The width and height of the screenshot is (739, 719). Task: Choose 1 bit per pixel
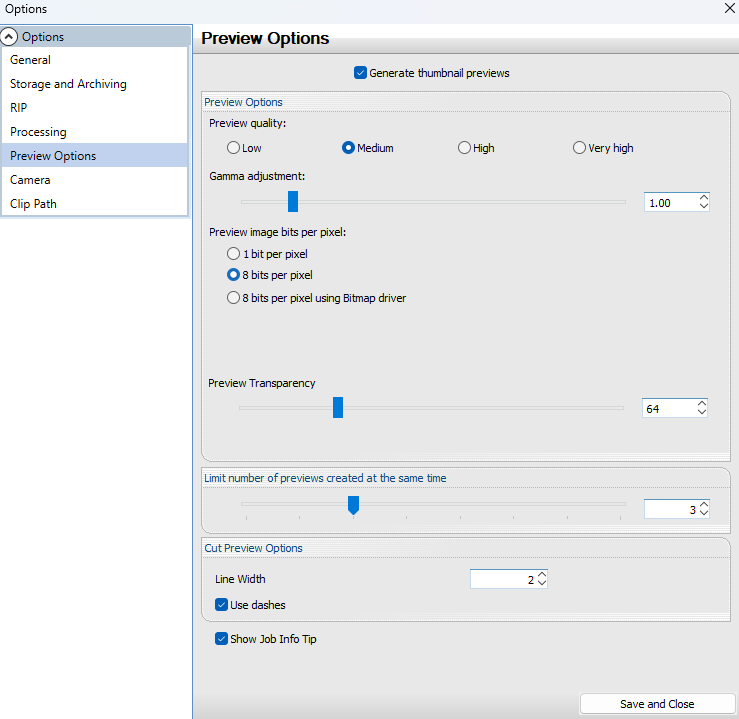tap(233, 254)
